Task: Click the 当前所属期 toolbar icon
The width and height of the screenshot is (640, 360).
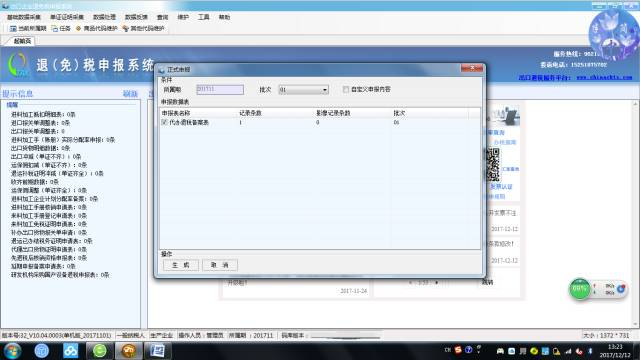Action: click(x=13, y=29)
